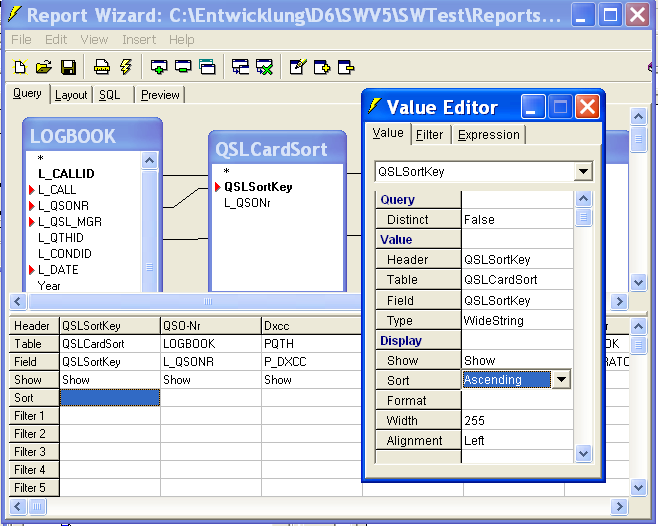Open the SQL tab
Viewport: 658px width, 526px height.
click(109, 95)
